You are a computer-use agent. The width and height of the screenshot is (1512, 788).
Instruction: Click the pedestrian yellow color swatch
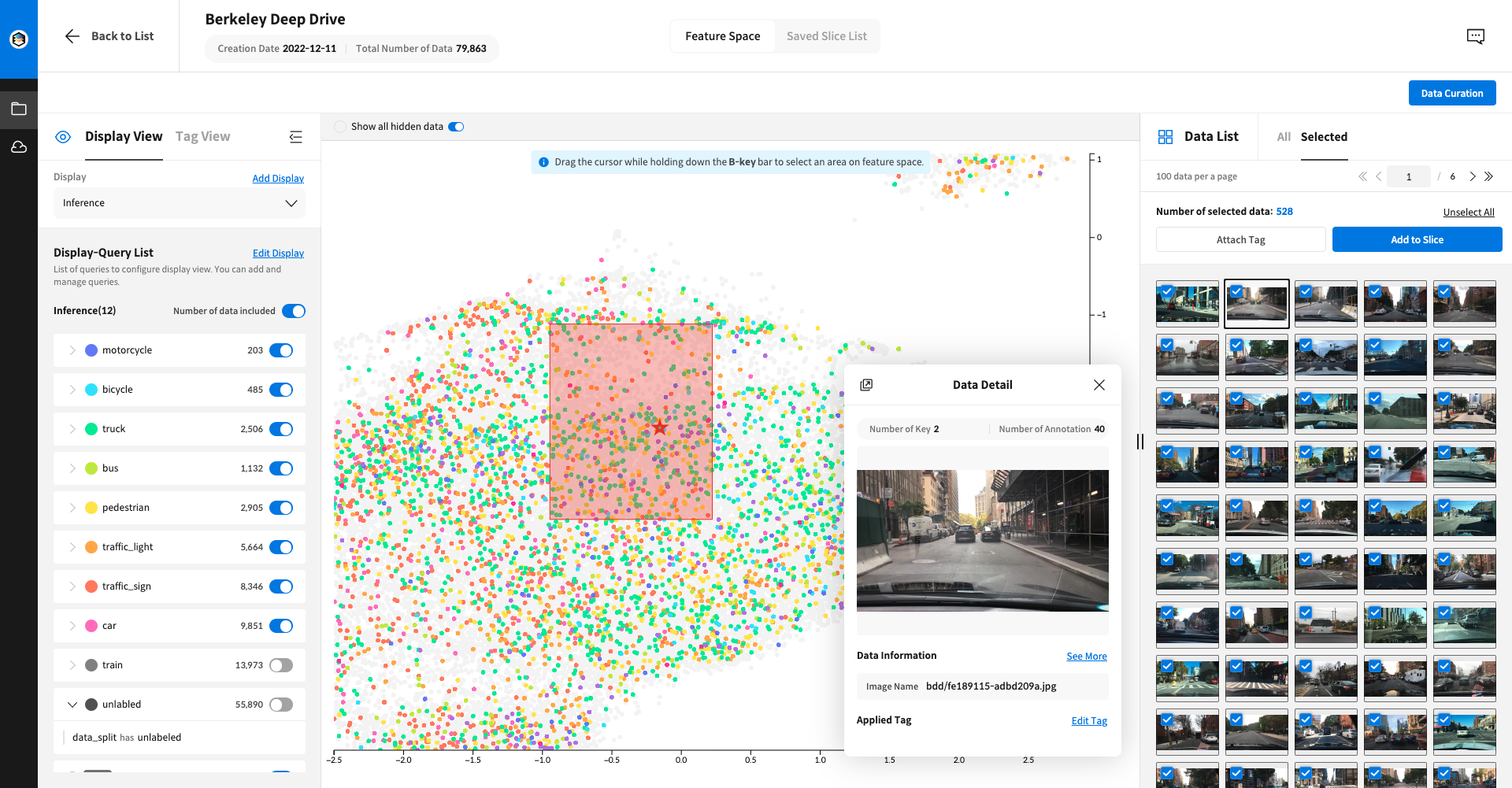[x=91, y=508]
